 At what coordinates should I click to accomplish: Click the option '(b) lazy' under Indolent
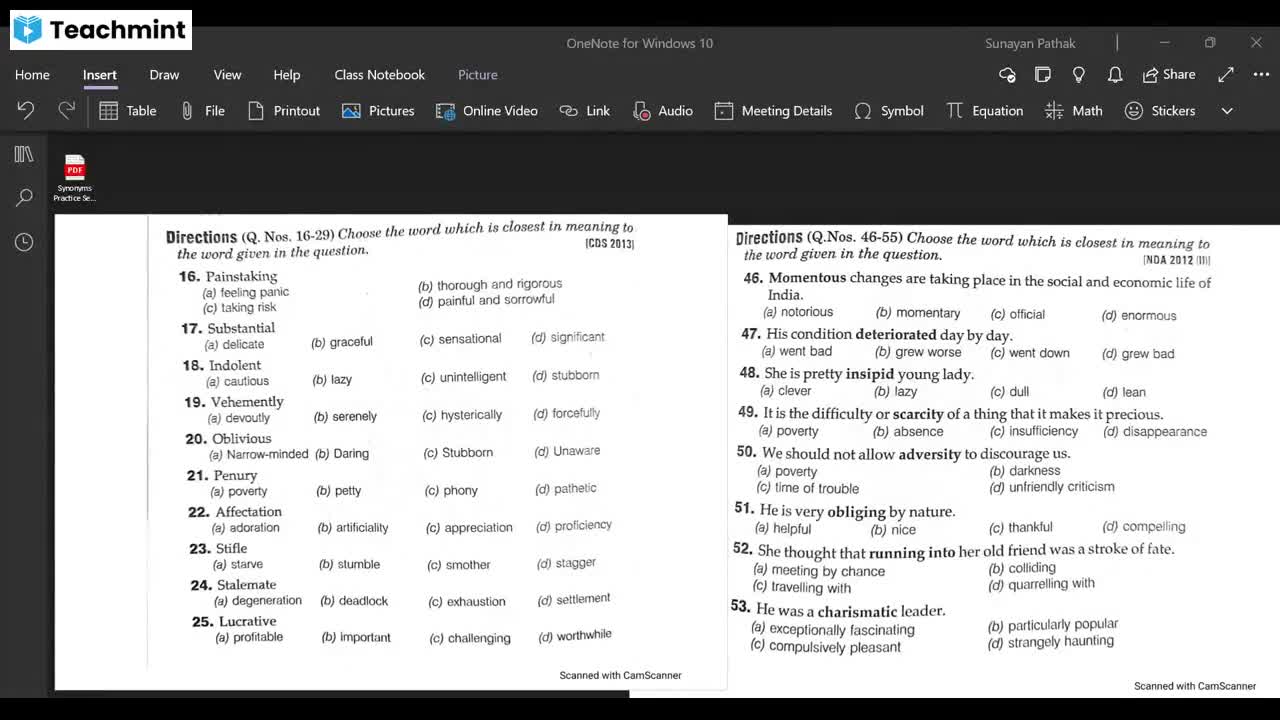coord(332,380)
